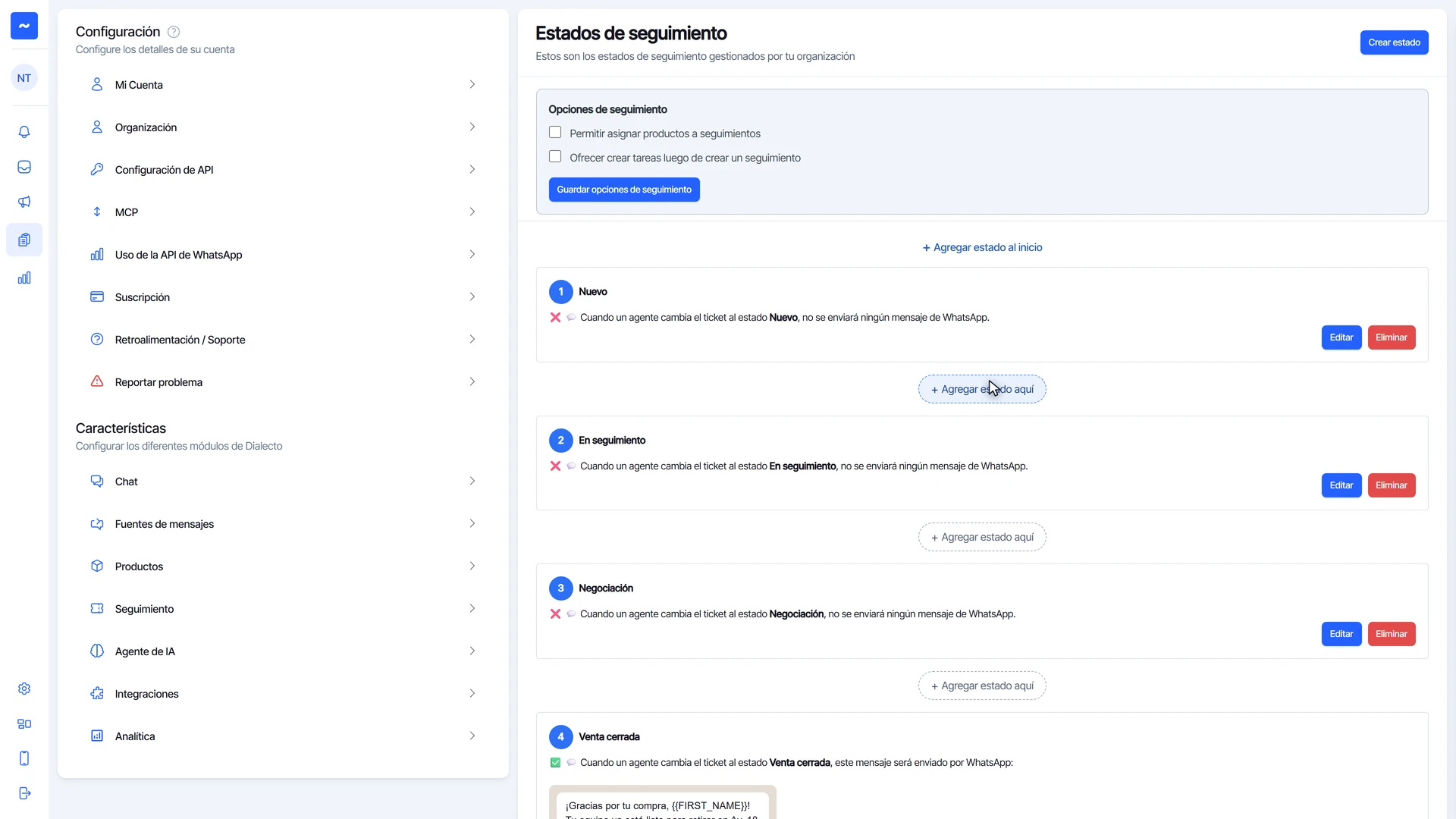Click the credit card icon for Suscripción

coord(97,297)
